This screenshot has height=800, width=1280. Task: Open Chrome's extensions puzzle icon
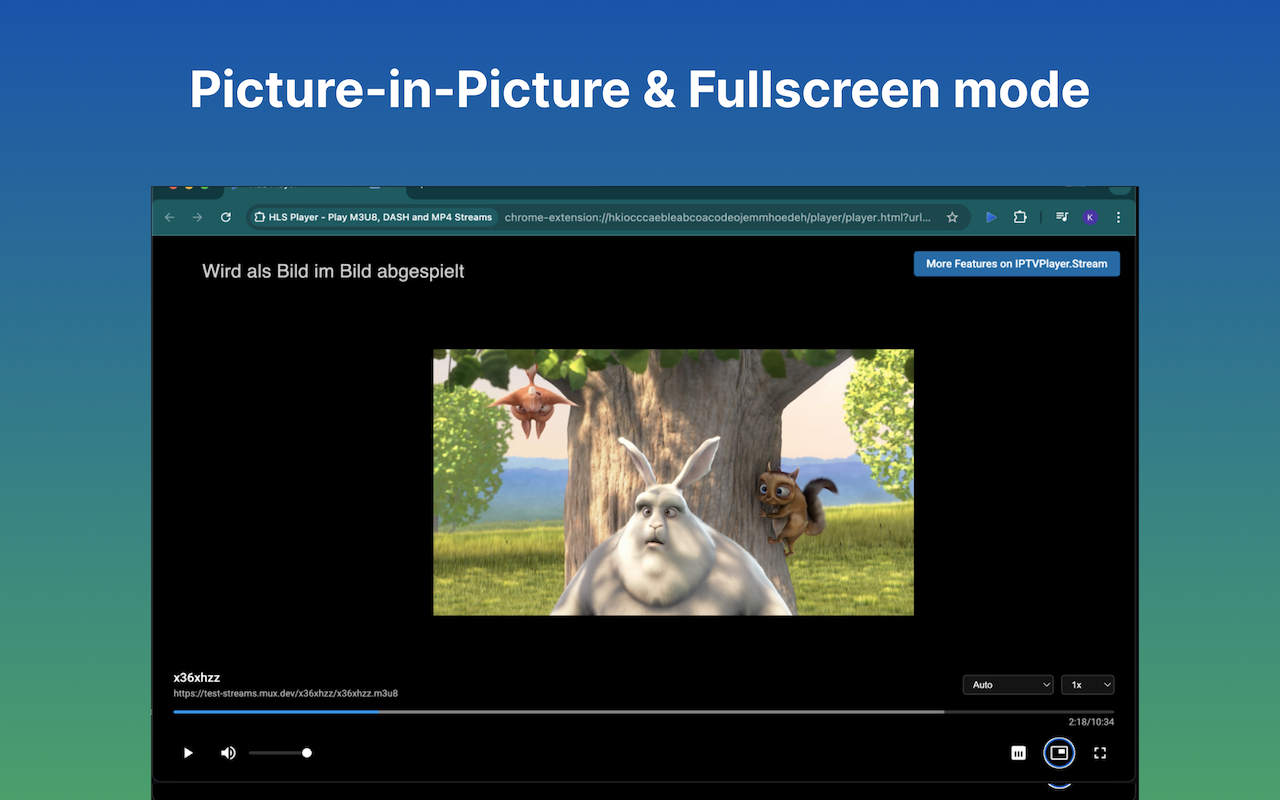(1018, 217)
